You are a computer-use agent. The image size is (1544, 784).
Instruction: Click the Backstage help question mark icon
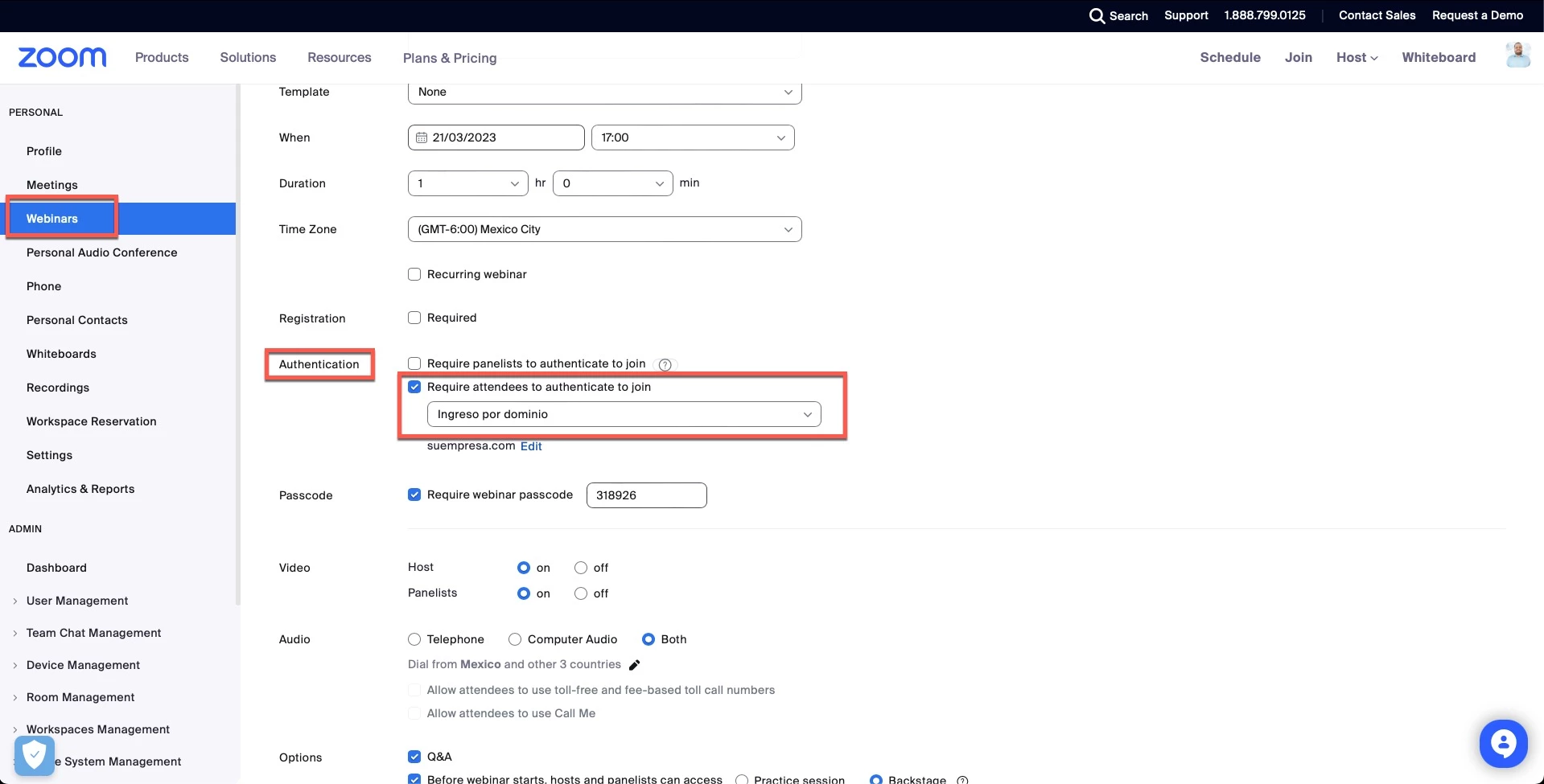(x=962, y=779)
